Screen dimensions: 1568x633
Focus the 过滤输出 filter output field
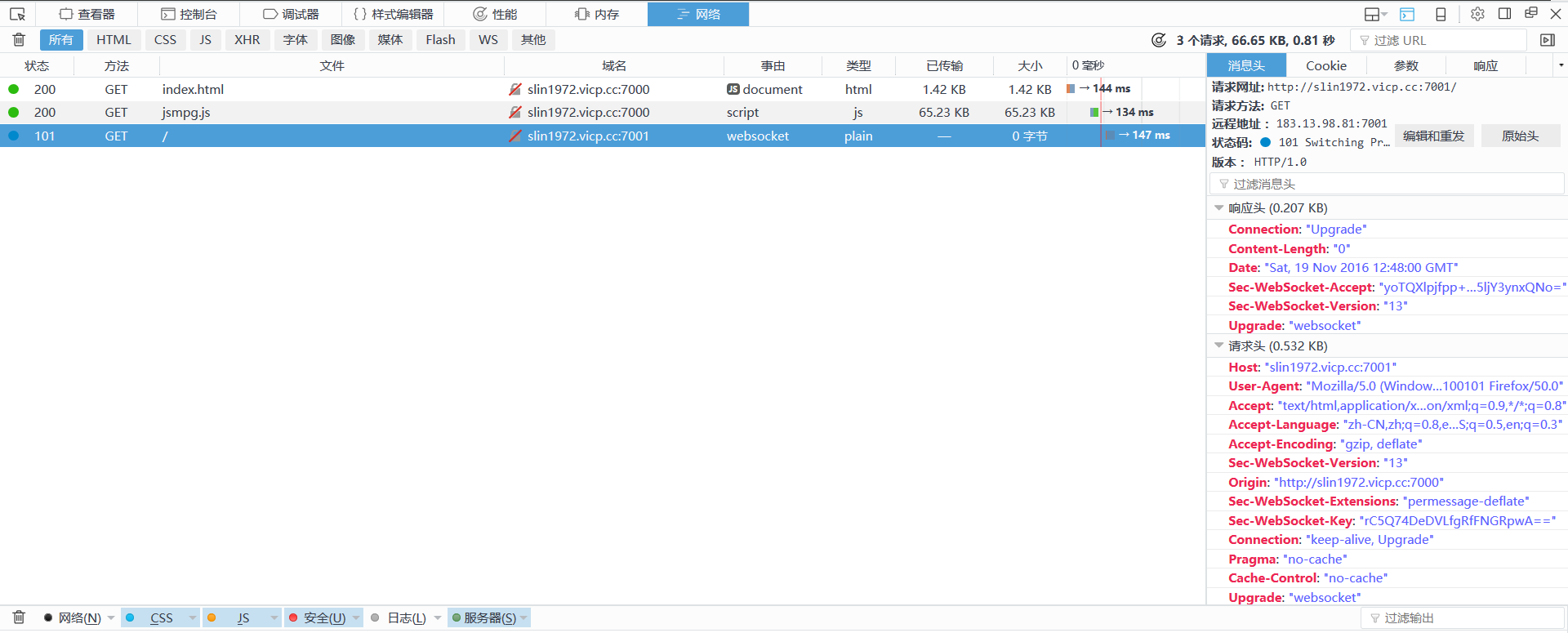(x=1463, y=618)
